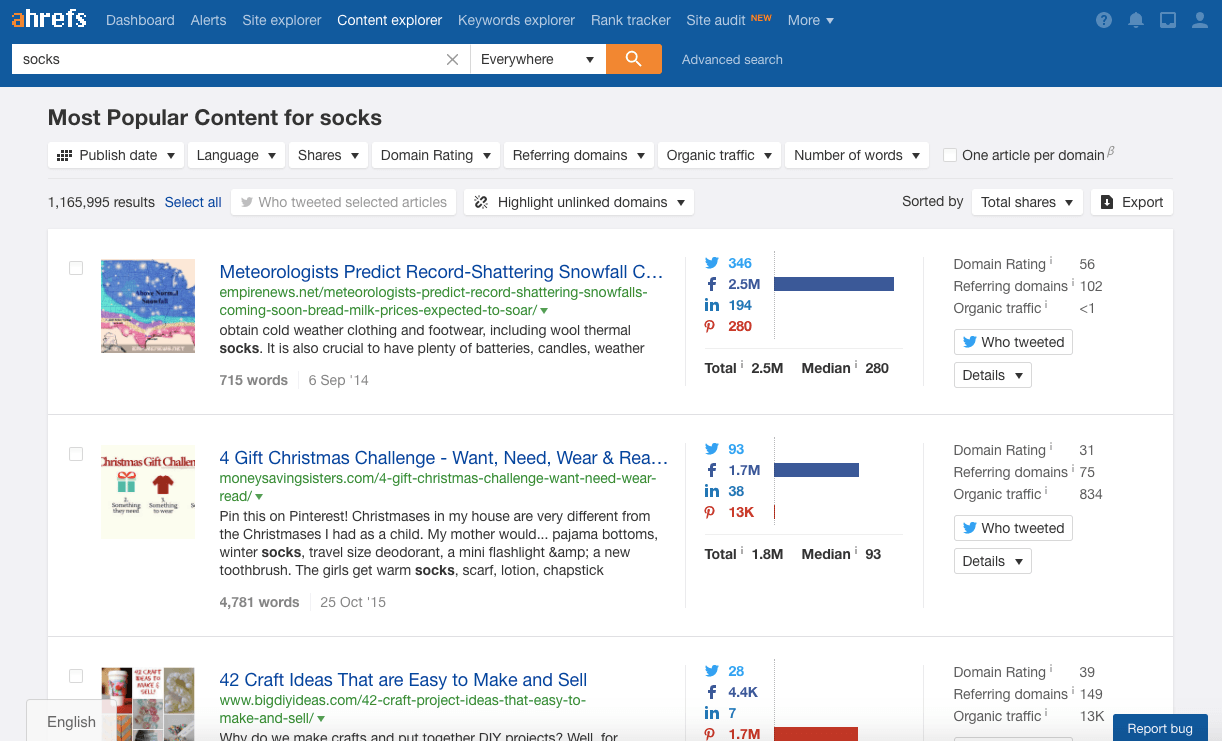
Task: Enable the One article per domain checkbox
Action: click(x=949, y=155)
